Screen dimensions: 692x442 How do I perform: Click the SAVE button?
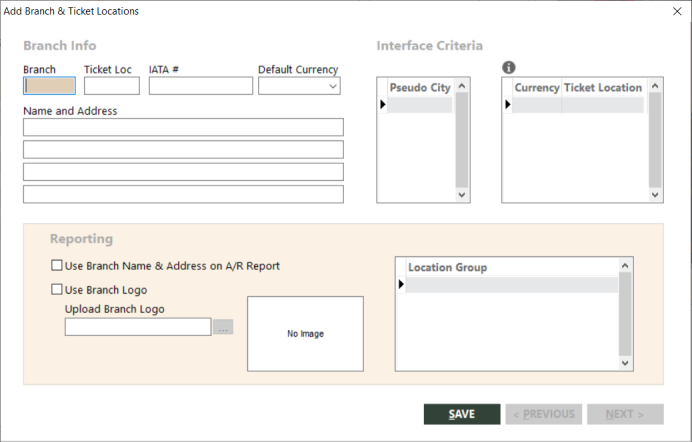pyautogui.click(x=462, y=414)
